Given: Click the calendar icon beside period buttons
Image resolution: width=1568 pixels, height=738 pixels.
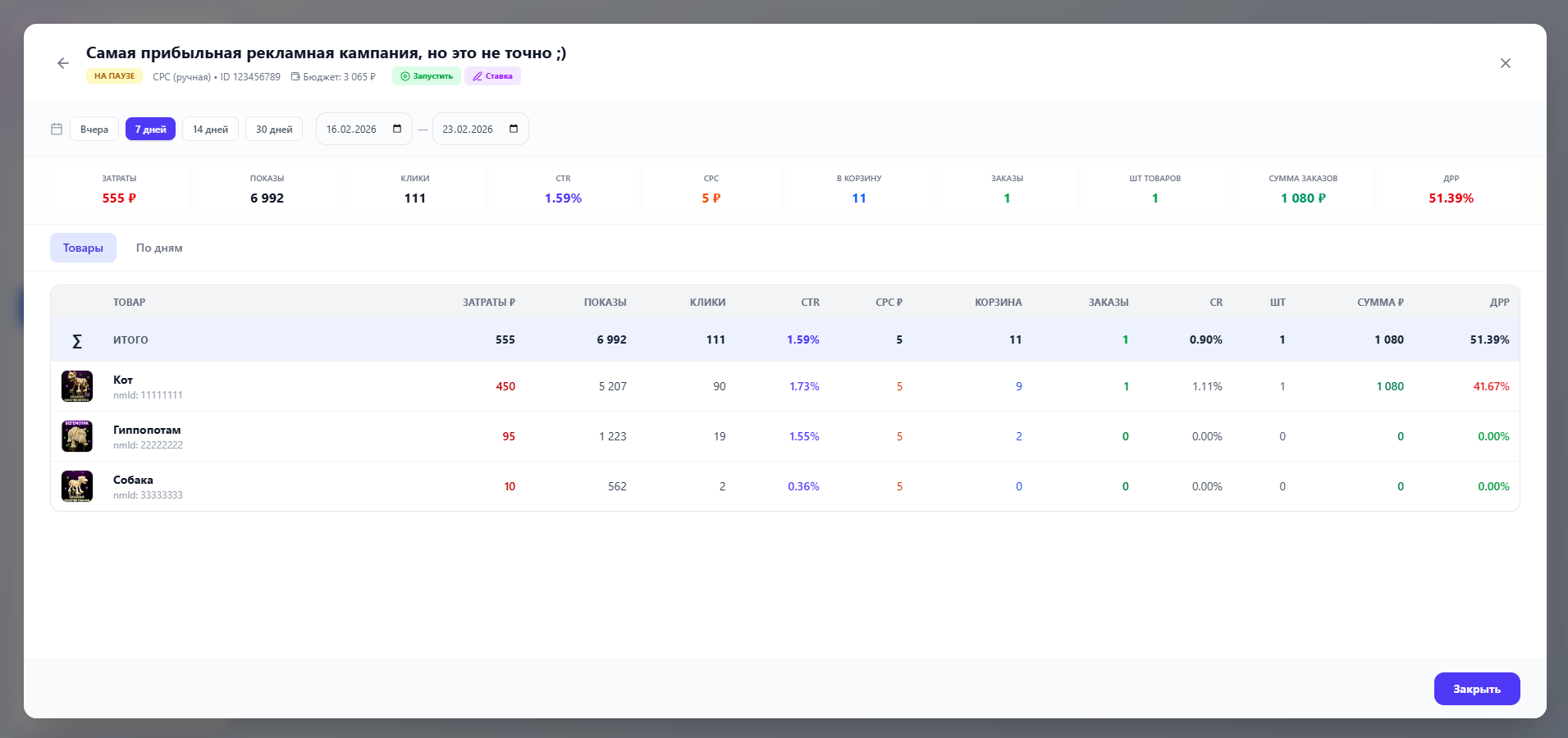Looking at the screenshot, I should 57,129.
